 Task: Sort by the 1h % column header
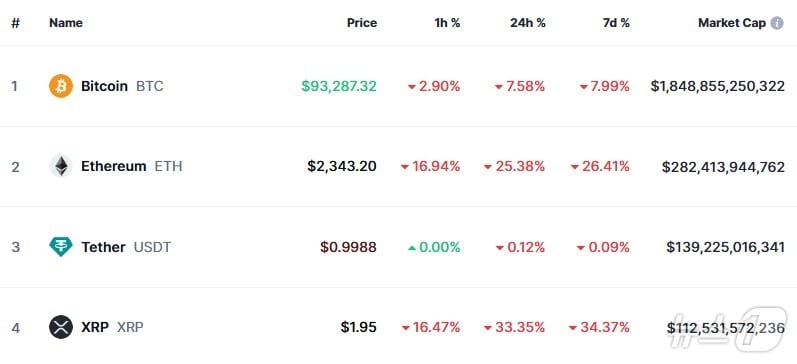(447, 23)
